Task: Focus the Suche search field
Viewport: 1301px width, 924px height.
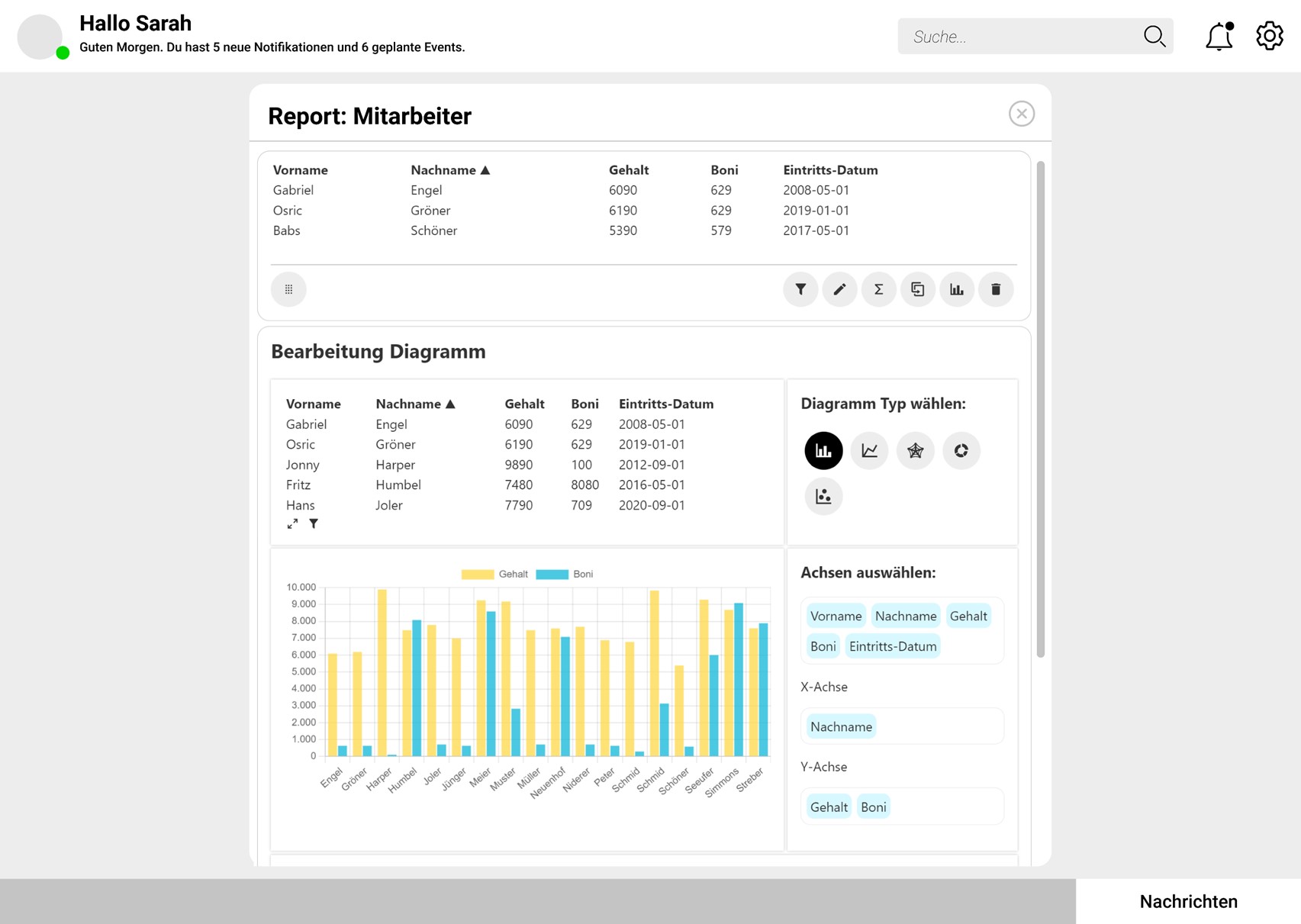Action: pyautogui.click(x=1035, y=36)
